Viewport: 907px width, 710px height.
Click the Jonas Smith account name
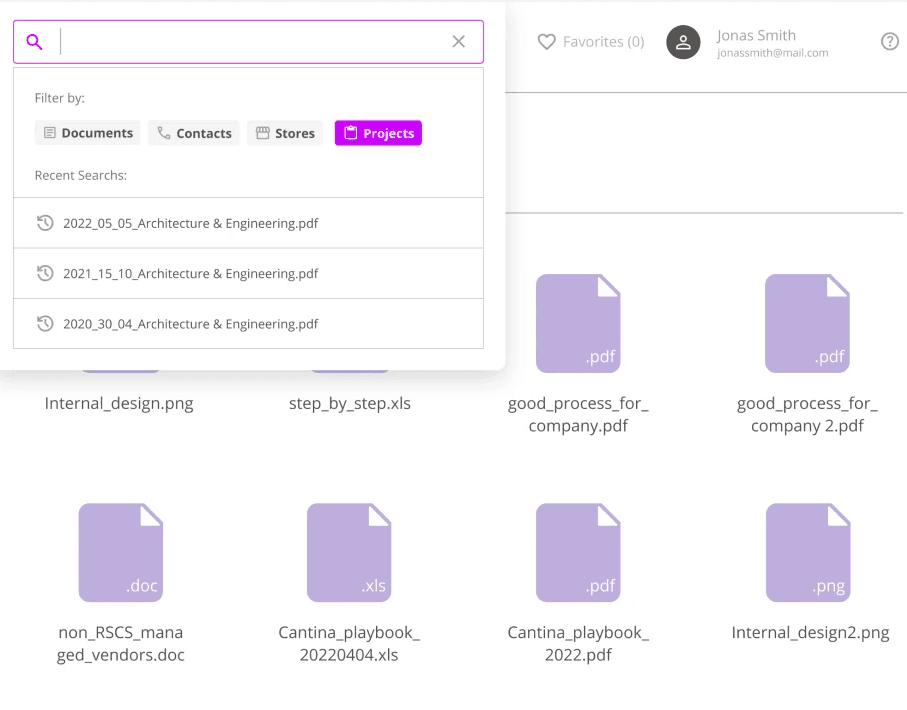coord(756,35)
